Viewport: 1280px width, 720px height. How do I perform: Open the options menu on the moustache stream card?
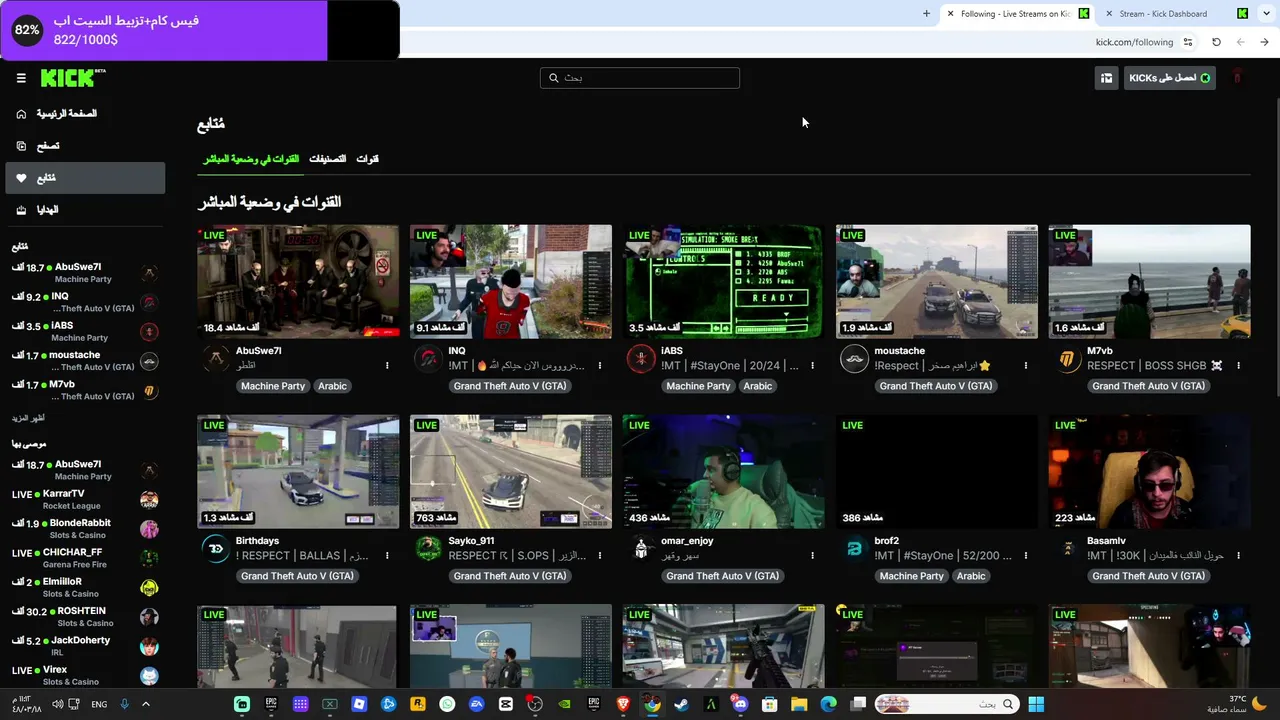[x=1025, y=366]
